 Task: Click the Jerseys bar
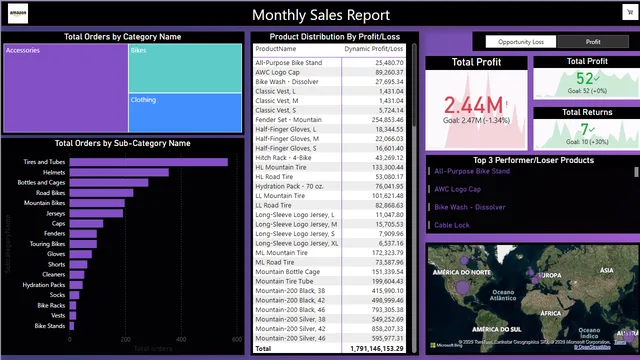click(x=96, y=213)
